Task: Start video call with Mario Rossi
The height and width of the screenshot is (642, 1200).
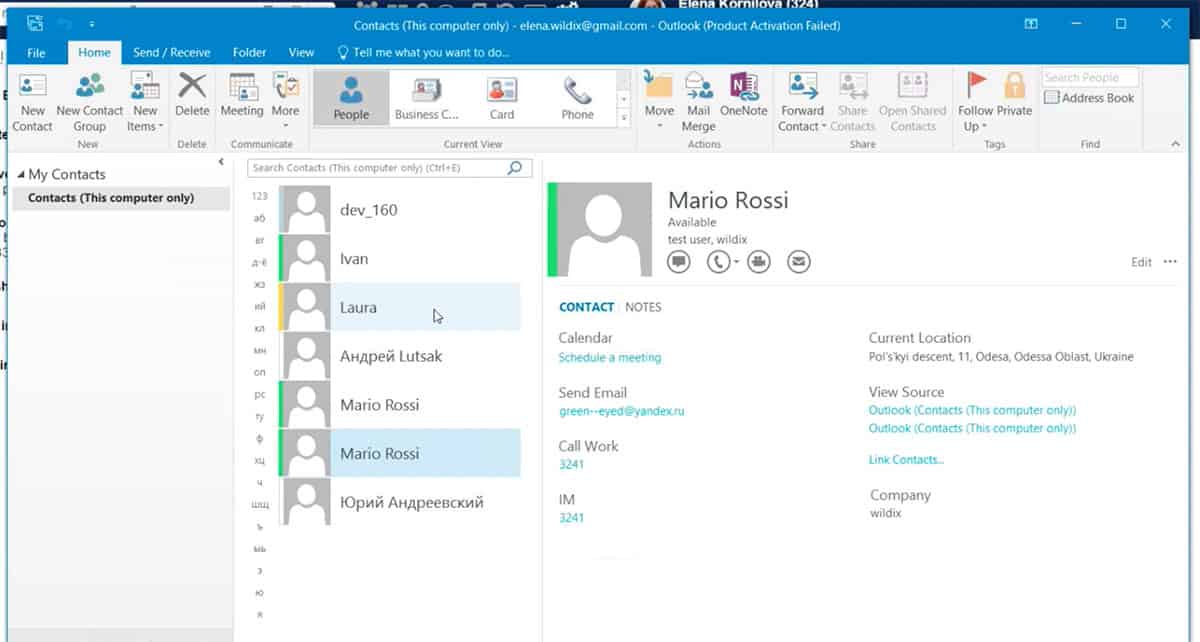Action: pyautogui.click(x=759, y=262)
